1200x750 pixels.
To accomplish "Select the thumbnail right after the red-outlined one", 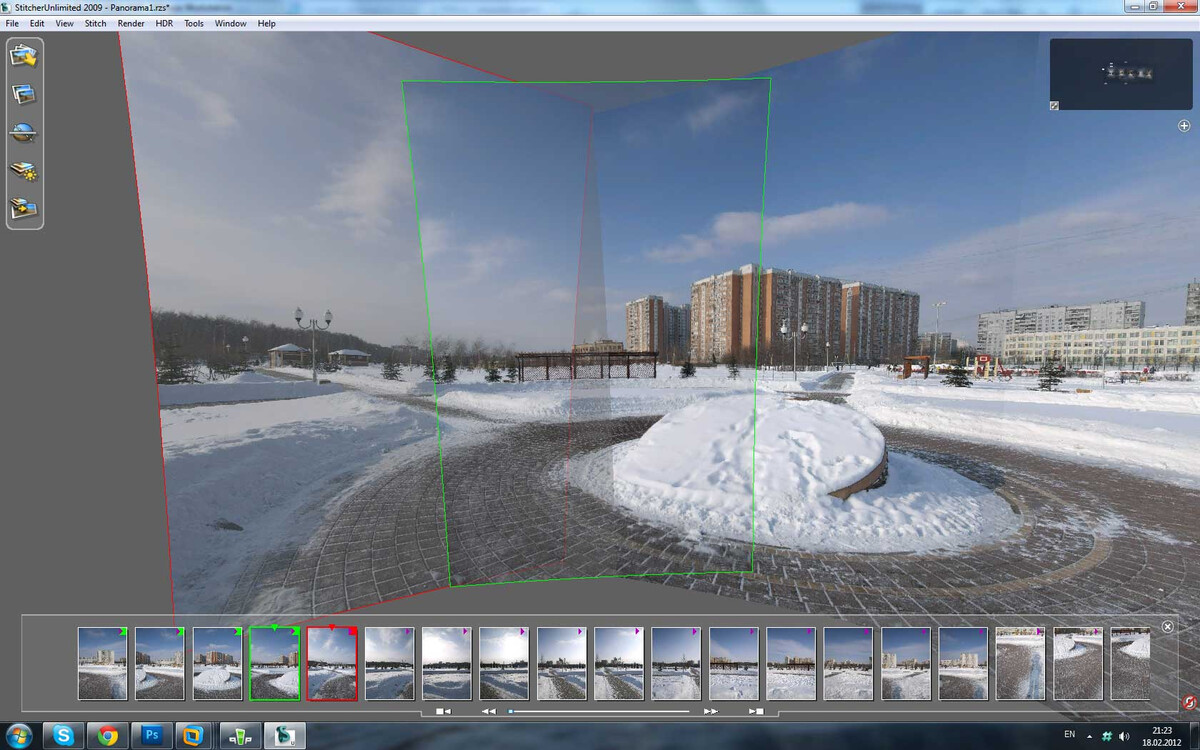I will pyautogui.click(x=389, y=663).
